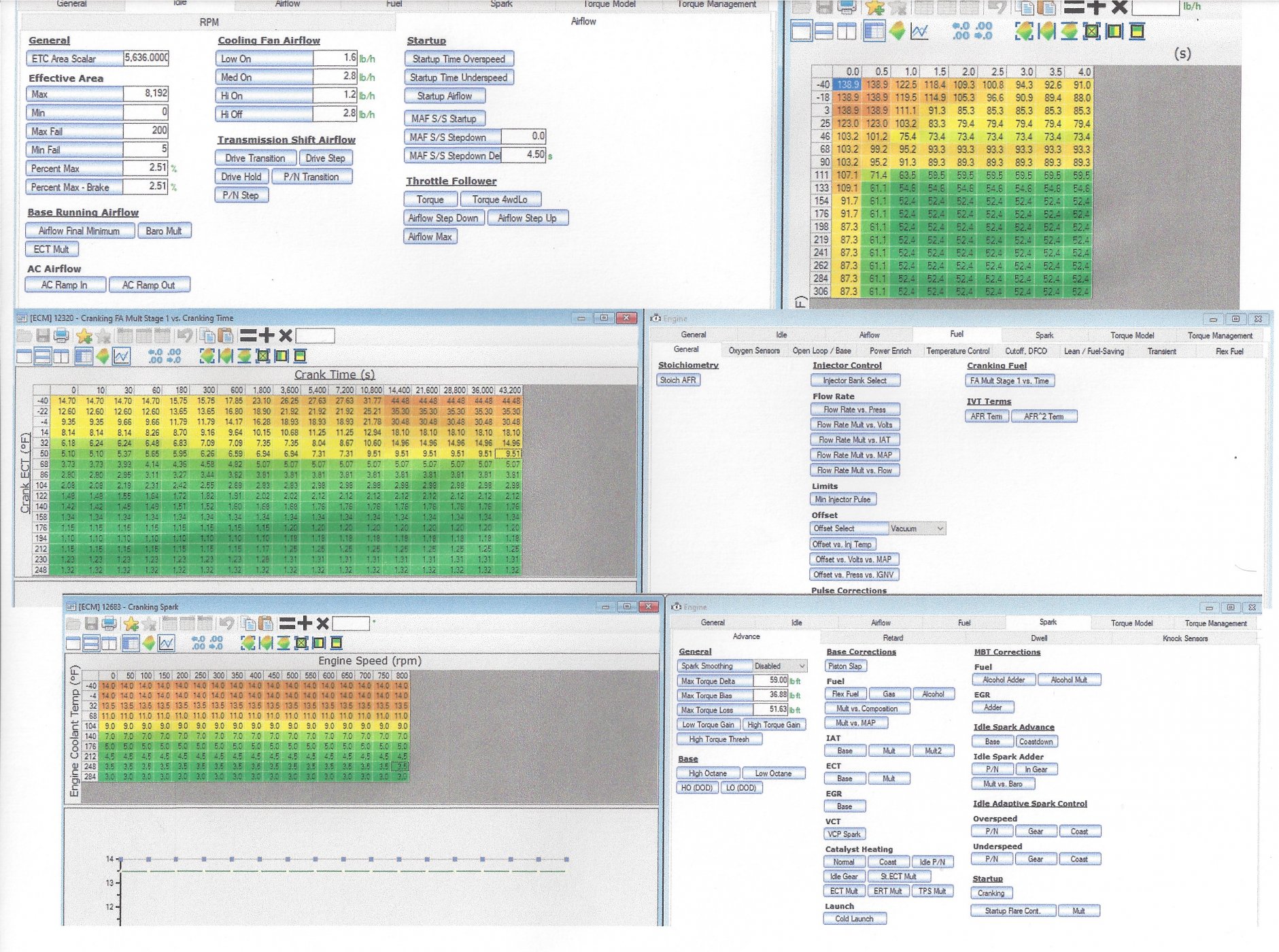Open the Flex Fuel subtab
This screenshot has width=1279, height=952.
pyautogui.click(x=1229, y=352)
